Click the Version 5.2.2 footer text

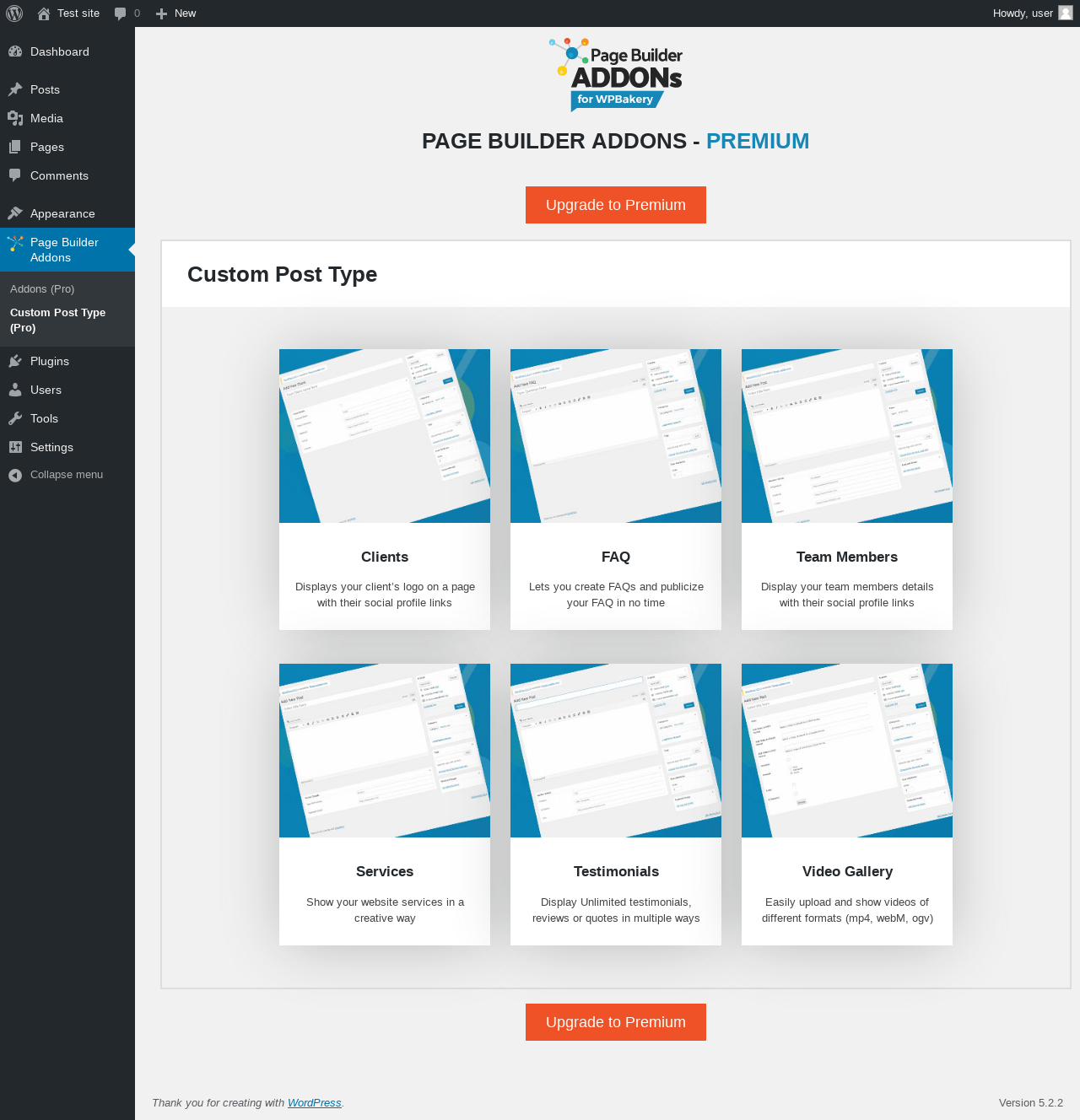tap(1031, 1102)
